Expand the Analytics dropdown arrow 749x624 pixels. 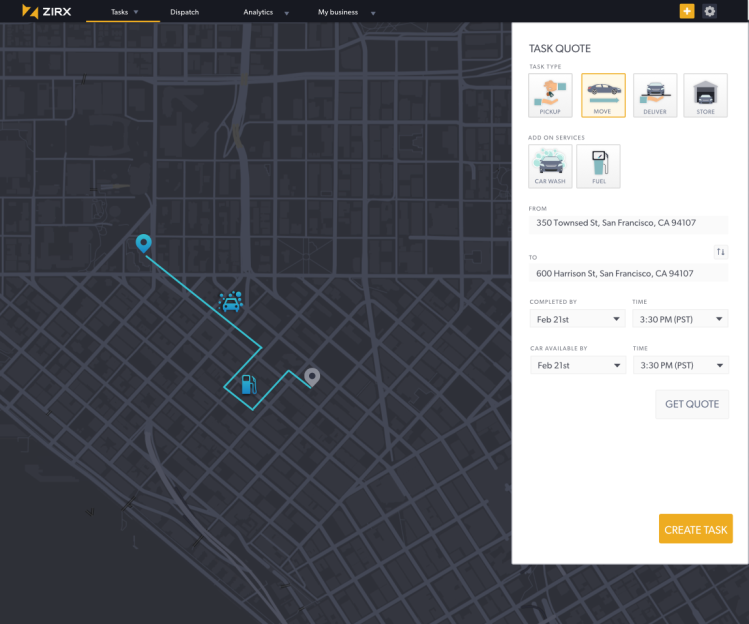click(287, 13)
